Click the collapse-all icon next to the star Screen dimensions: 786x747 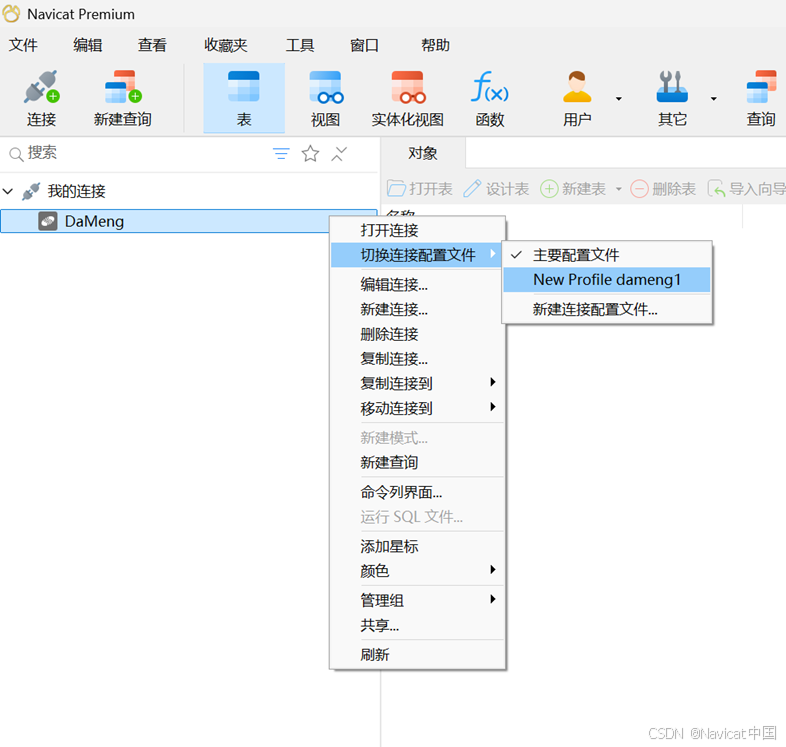[x=339, y=153]
